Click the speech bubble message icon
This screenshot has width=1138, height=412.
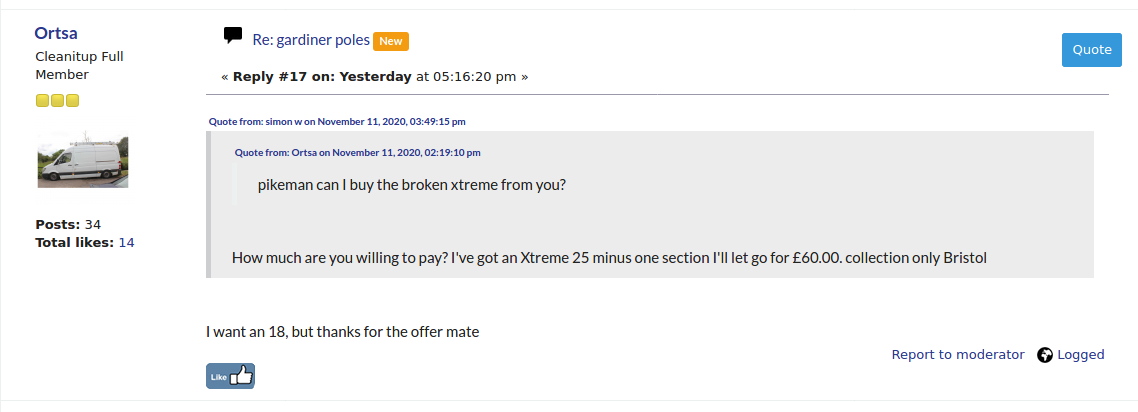pyautogui.click(x=233, y=36)
